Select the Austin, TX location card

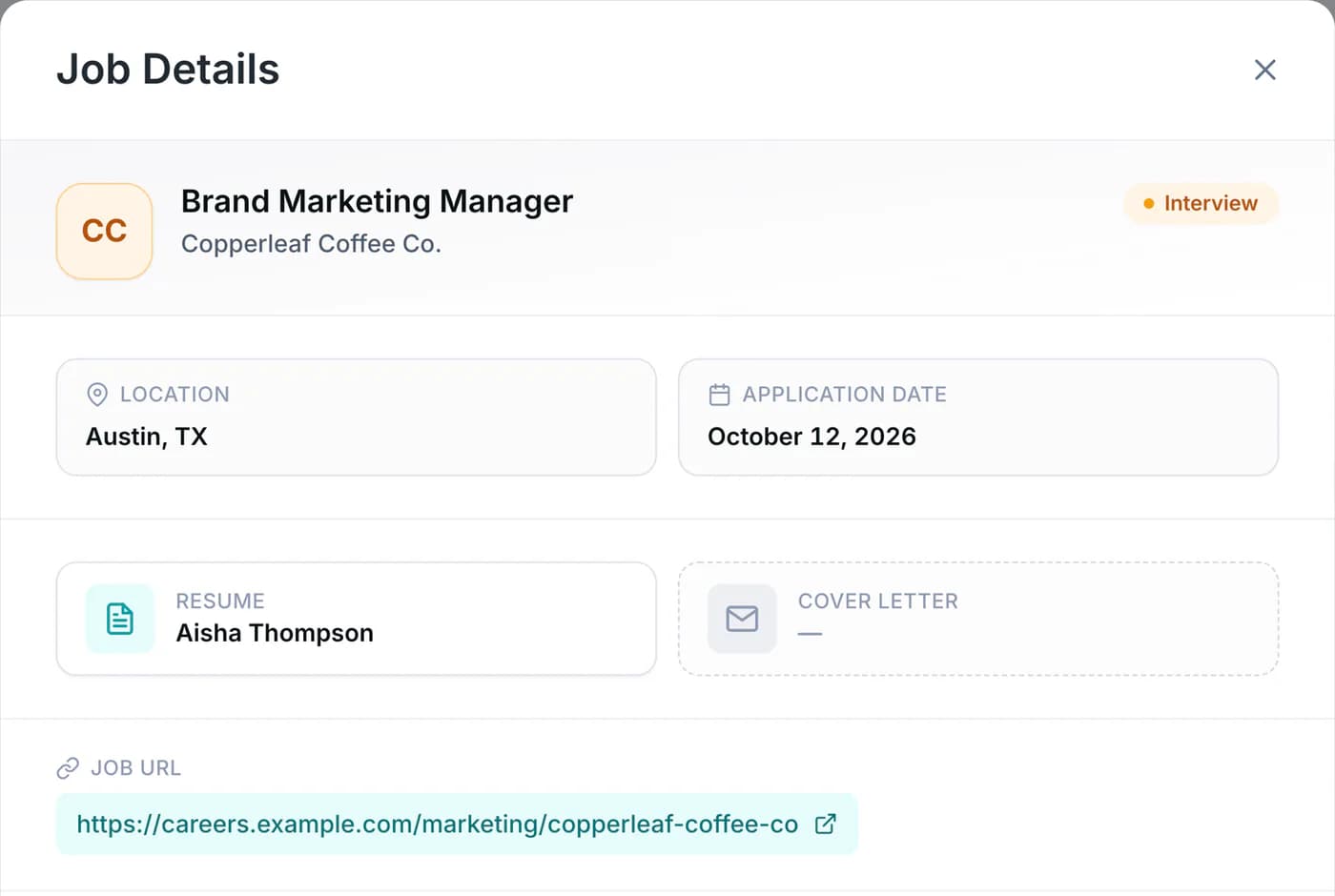click(x=357, y=417)
